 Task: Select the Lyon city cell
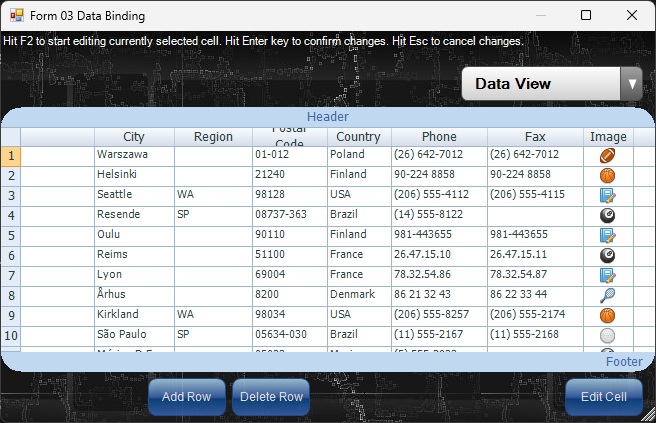click(x=134, y=275)
